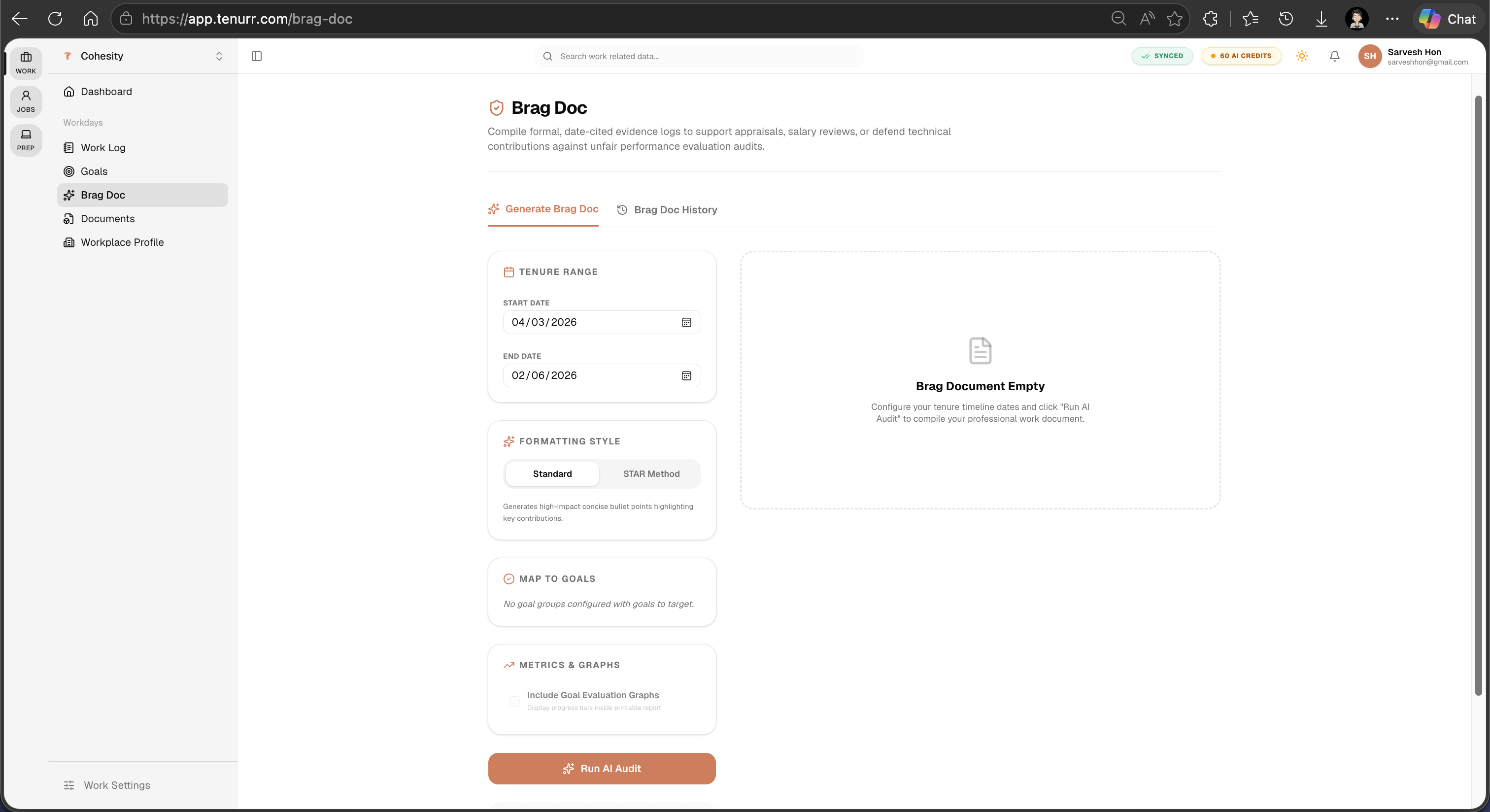Open the read aloud icon
The width and height of the screenshot is (1490, 812).
pyautogui.click(x=1147, y=19)
